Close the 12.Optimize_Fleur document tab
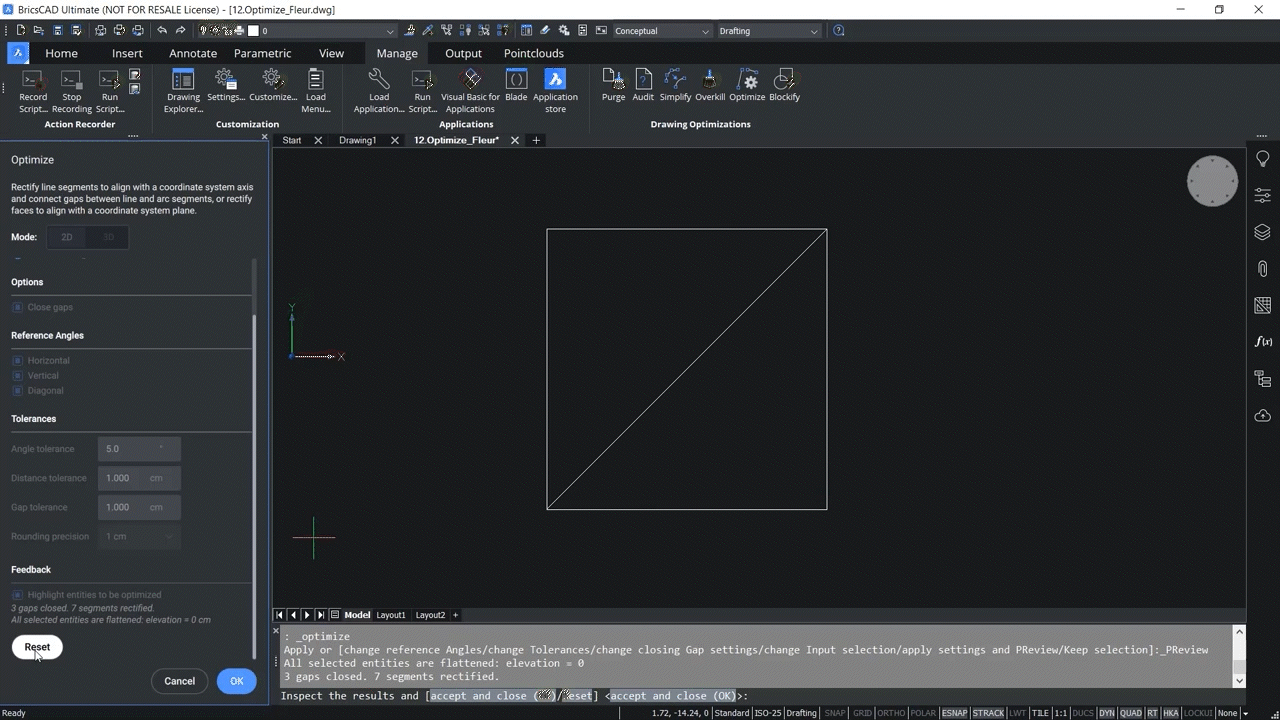Viewport: 1280px width, 720px height. click(x=515, y=140)
